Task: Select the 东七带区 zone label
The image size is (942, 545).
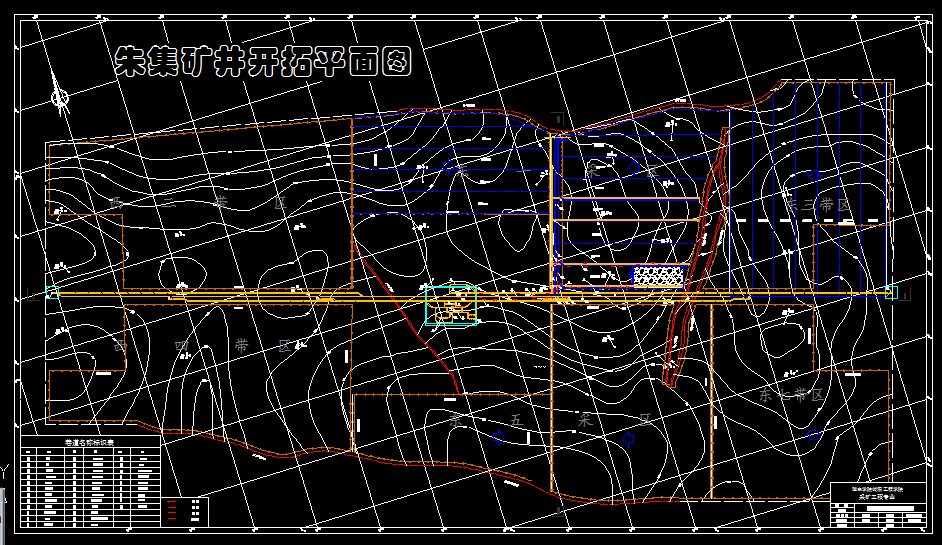Action: pyautogui.click(x=791, y=395)
